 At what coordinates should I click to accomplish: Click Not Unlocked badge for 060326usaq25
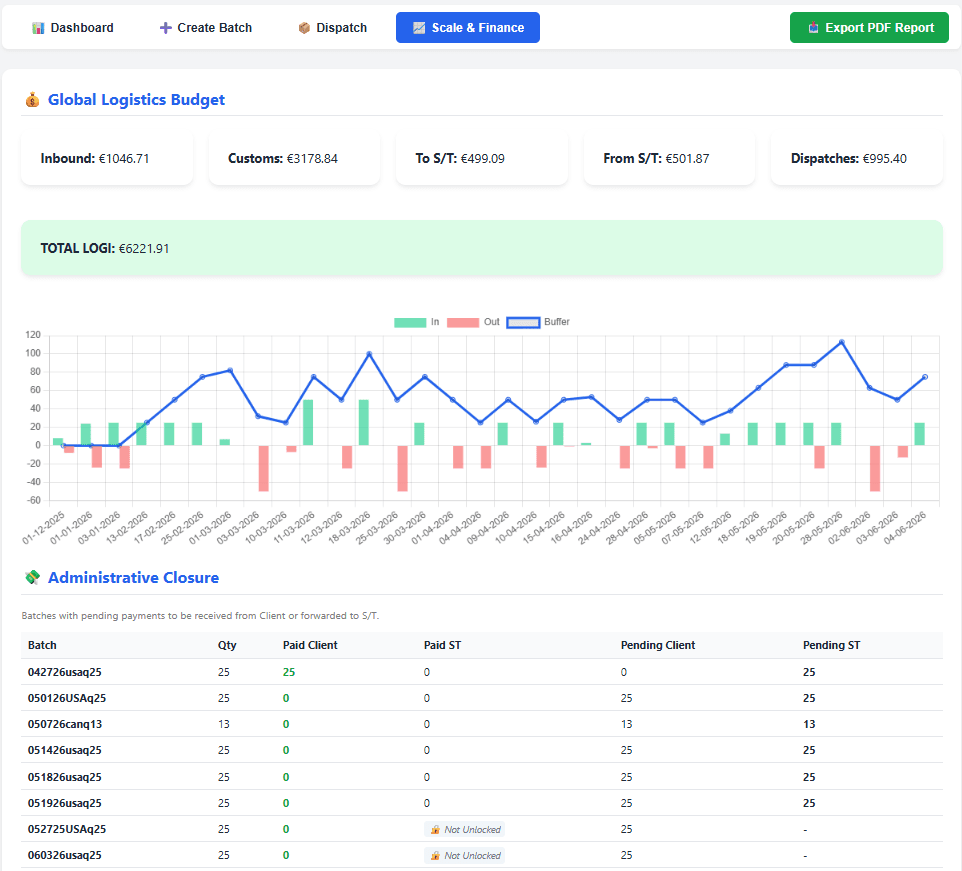[x=464, y=856]
